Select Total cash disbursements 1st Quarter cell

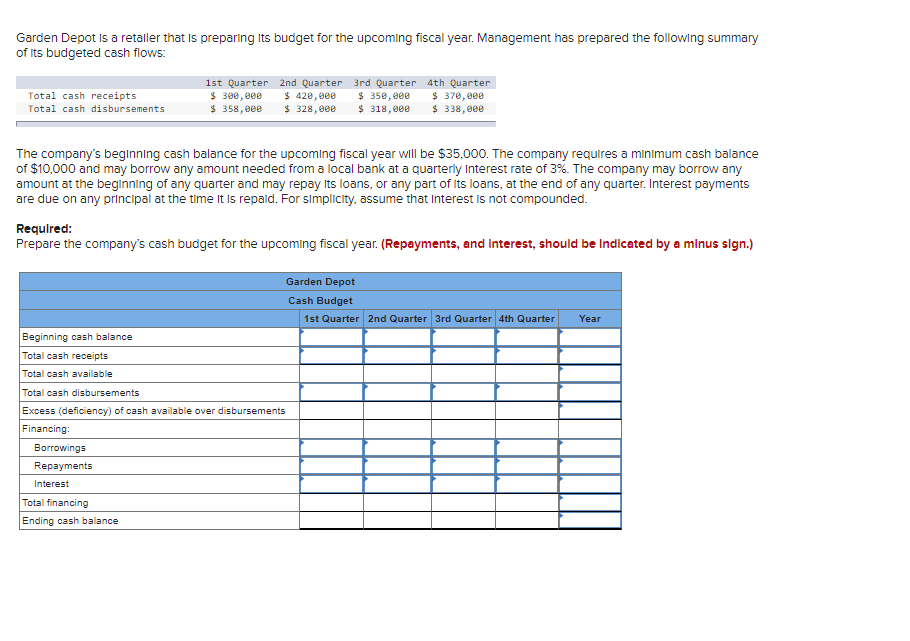tap(331, 392)
